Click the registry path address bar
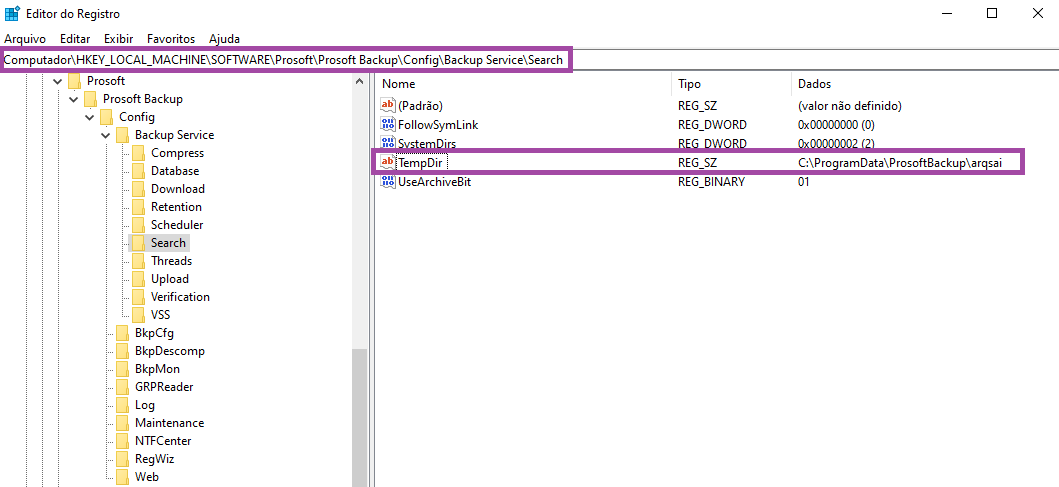Image resolution: width=1059 pixels, height=487 pixels. point(530,59)
